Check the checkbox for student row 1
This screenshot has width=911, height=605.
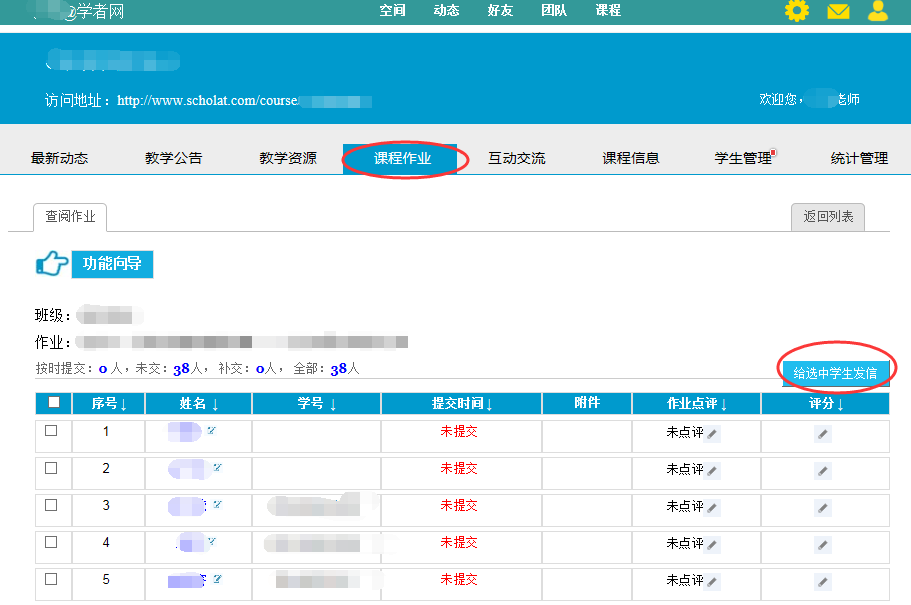point(51,431)
